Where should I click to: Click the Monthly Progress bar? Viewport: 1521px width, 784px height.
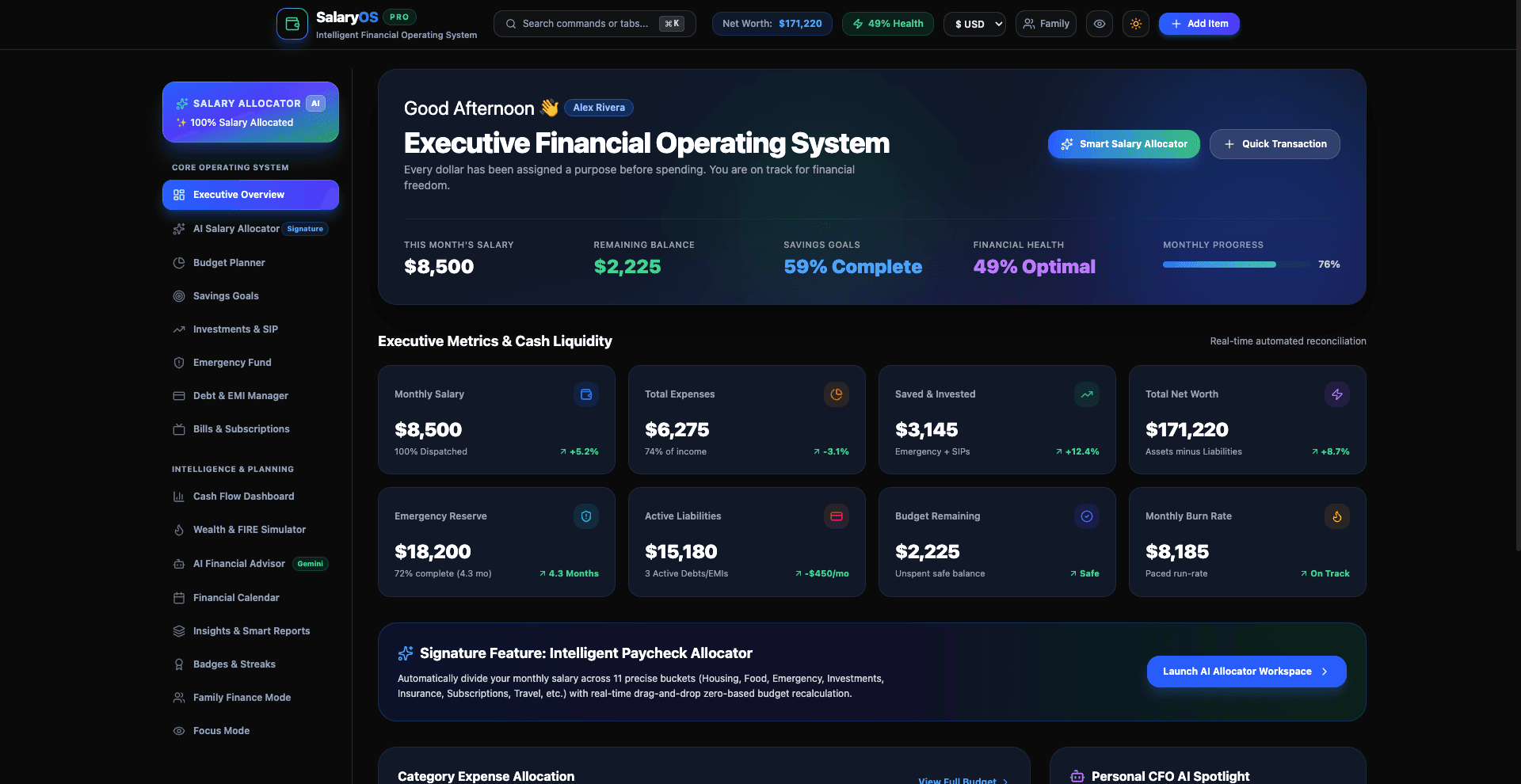(x=1236, y=265)
